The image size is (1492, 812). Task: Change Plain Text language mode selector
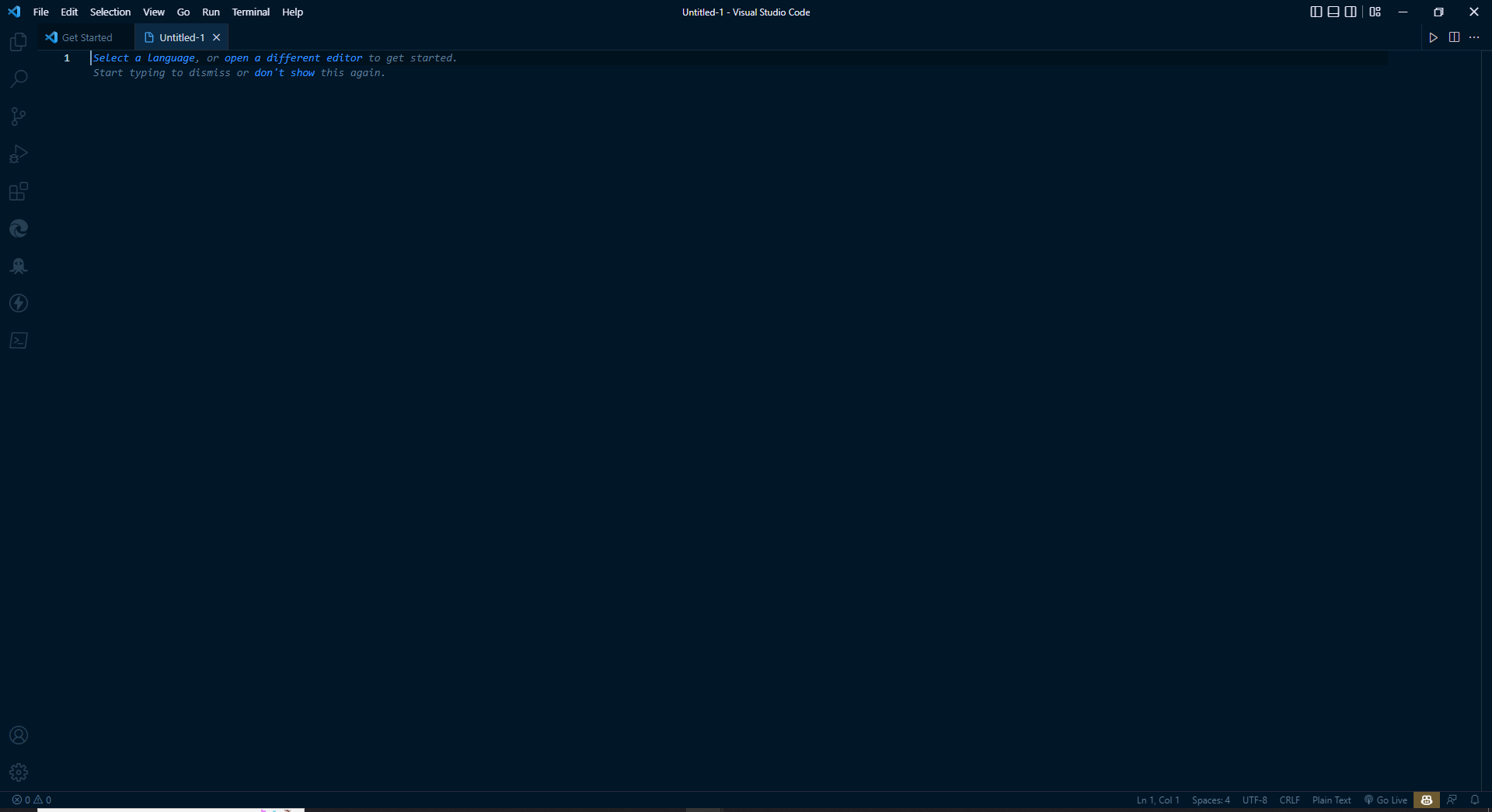click(x=1330, y=800)
